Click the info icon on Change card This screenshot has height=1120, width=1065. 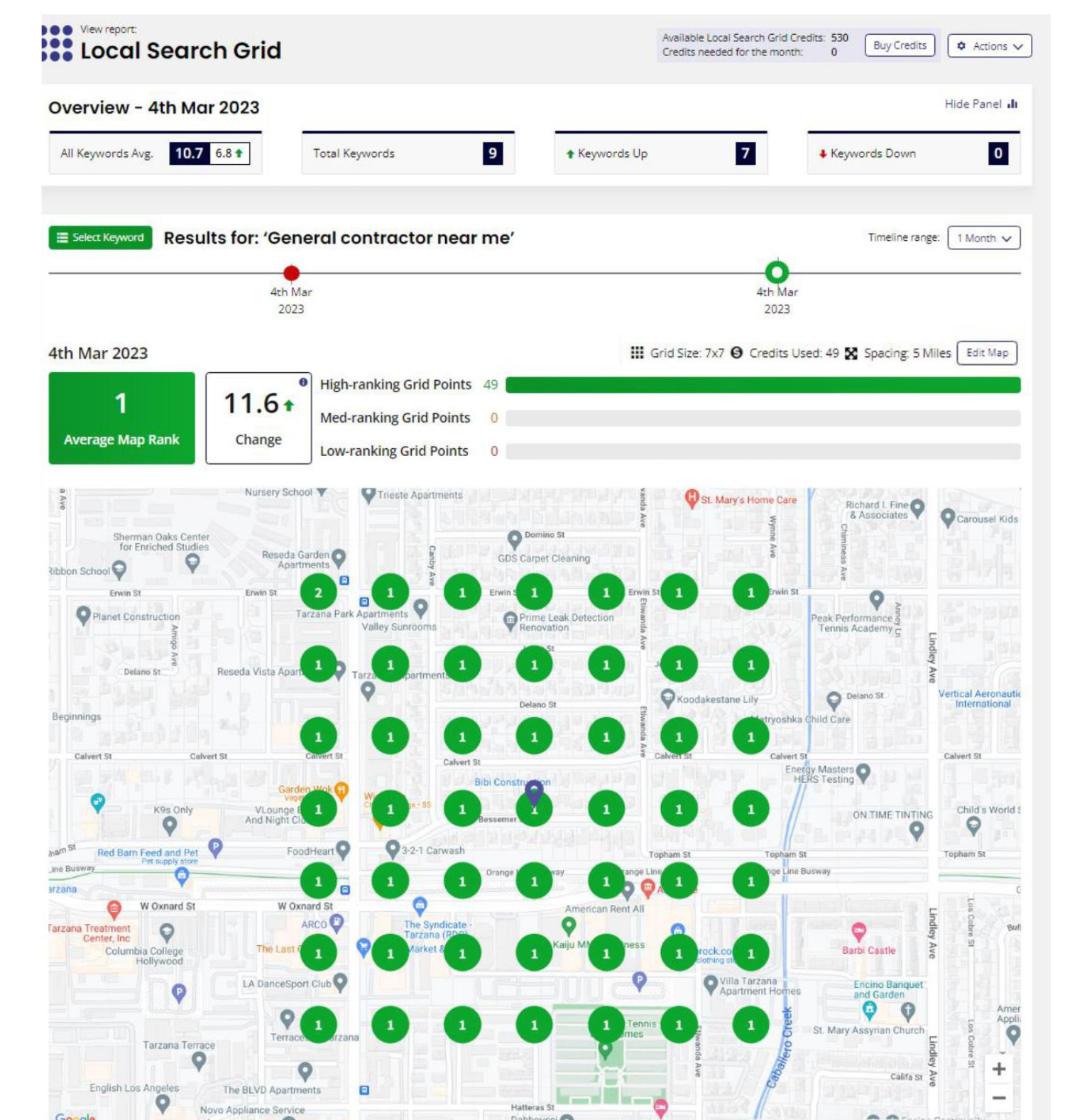click(x=303, y=382)
